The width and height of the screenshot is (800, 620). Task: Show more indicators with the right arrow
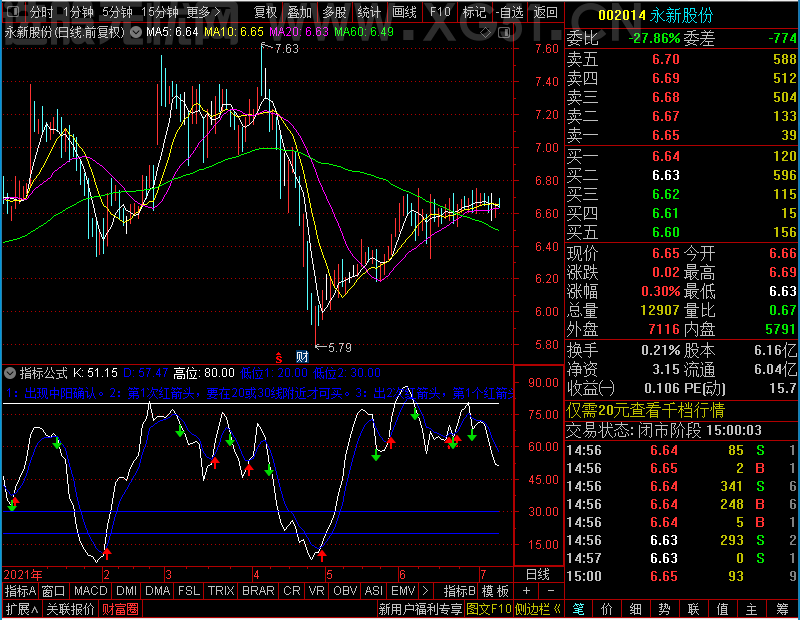pyautogui.click(x=426, y=591)
